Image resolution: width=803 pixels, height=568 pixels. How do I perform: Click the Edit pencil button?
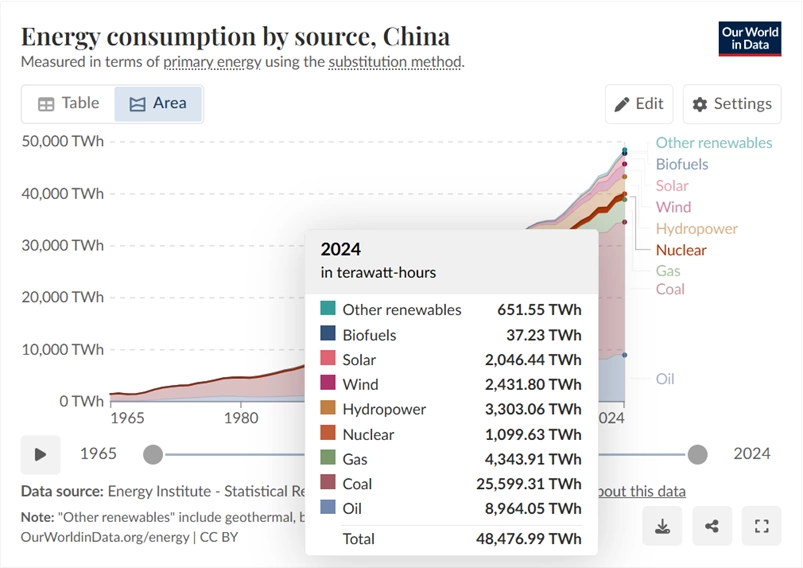(x=639, y=104)
